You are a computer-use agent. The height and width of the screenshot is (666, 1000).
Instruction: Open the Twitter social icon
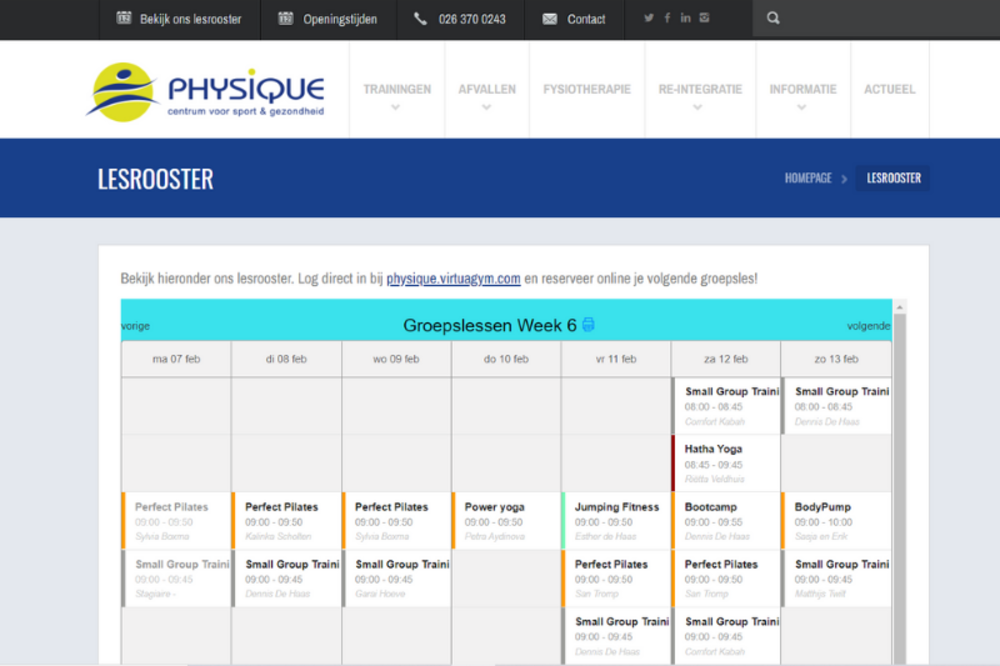click(x=650, y=17)
